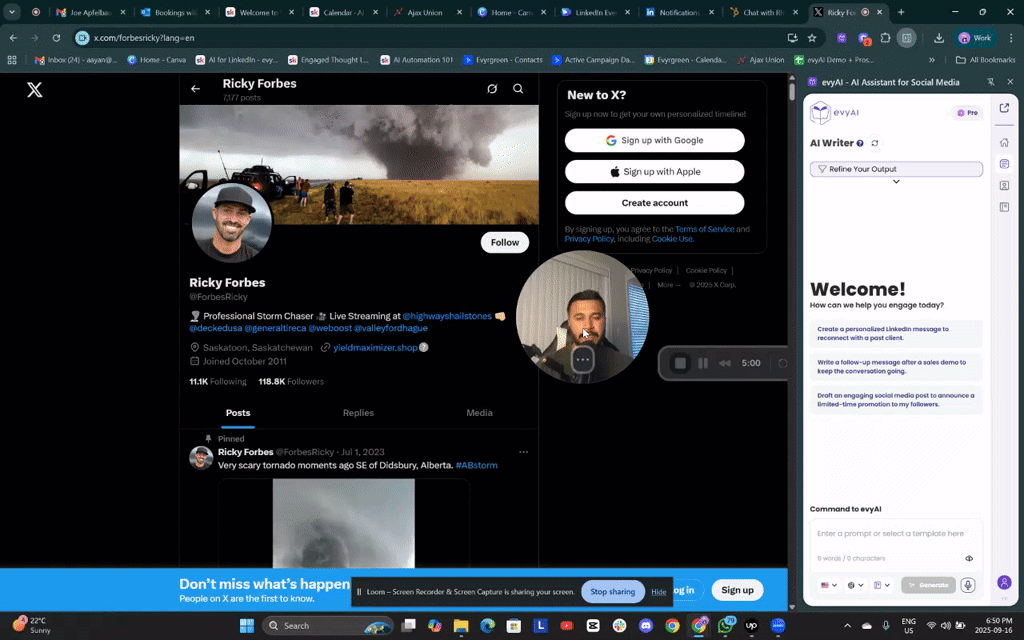Open Ricky Forbes profile picture
This screenshot has width=1024, height=640.
tap(232, 223)
